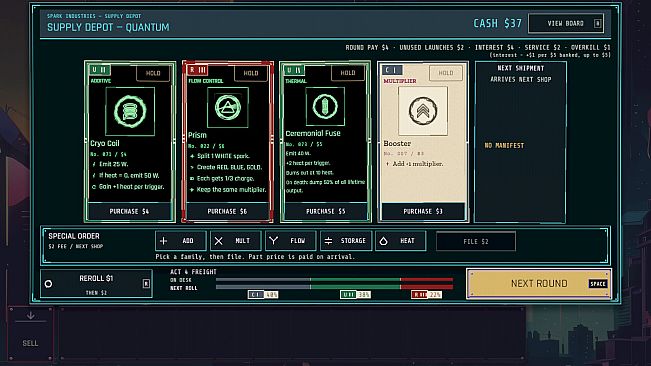This screenshot has width=651, height=366.
Task: Click the U II 38% freight badge
Action: click(355, 295)
